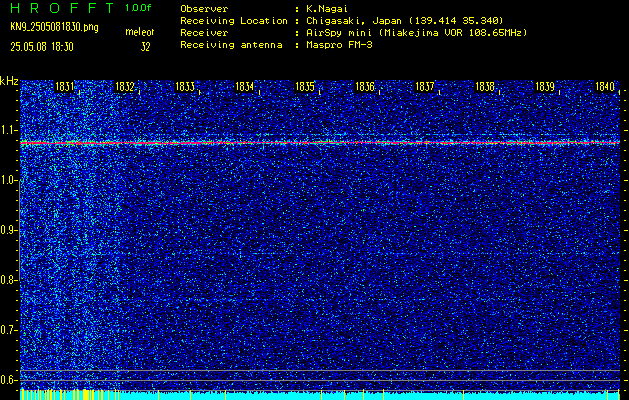Click receiver AirSpy mini text
Screen dimensions: 629x400
[417, 33]
